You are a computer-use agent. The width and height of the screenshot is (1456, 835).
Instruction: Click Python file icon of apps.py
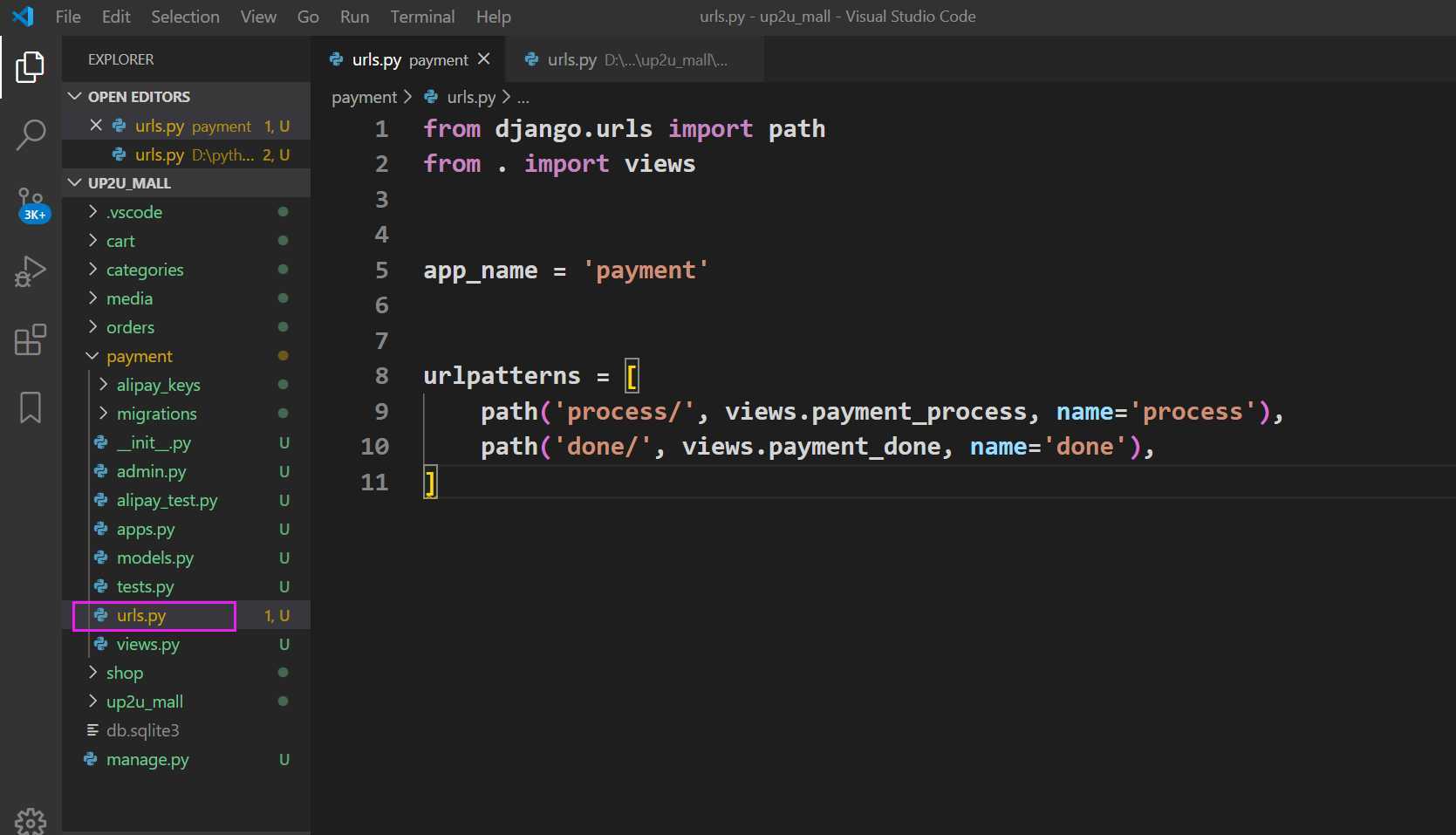tap(101, 529)
